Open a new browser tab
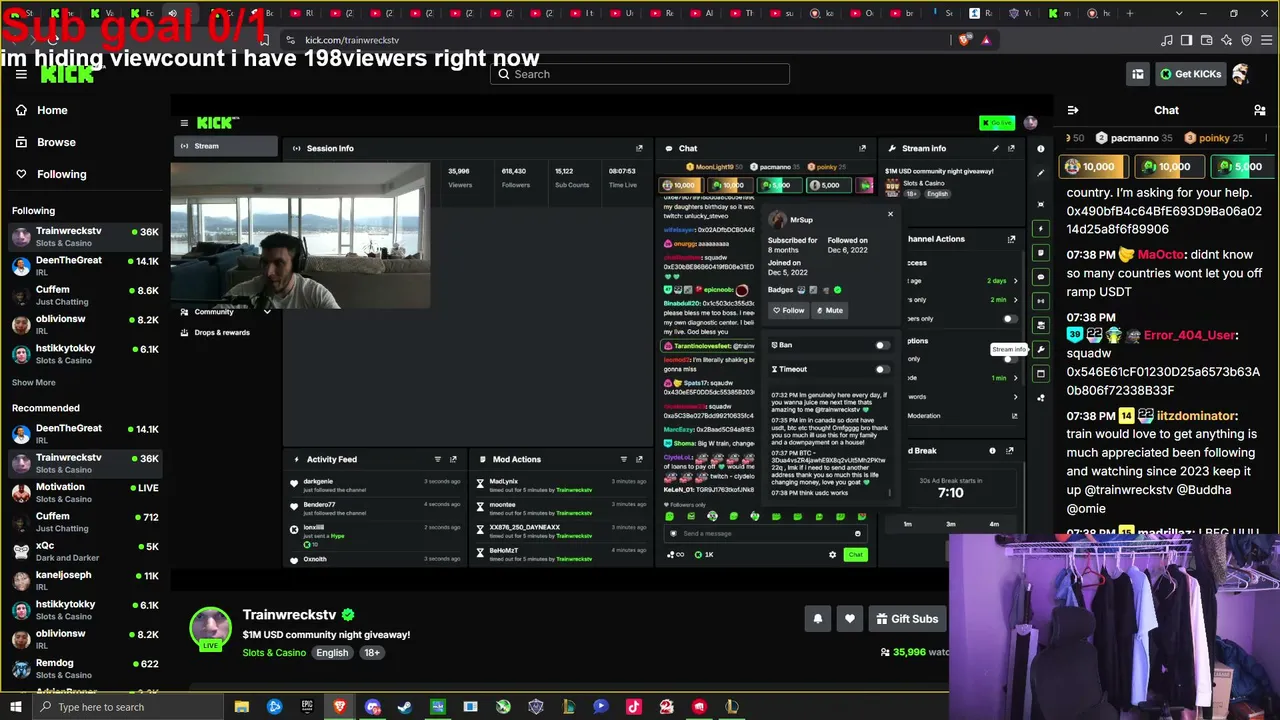 [x=1130, y=14]
